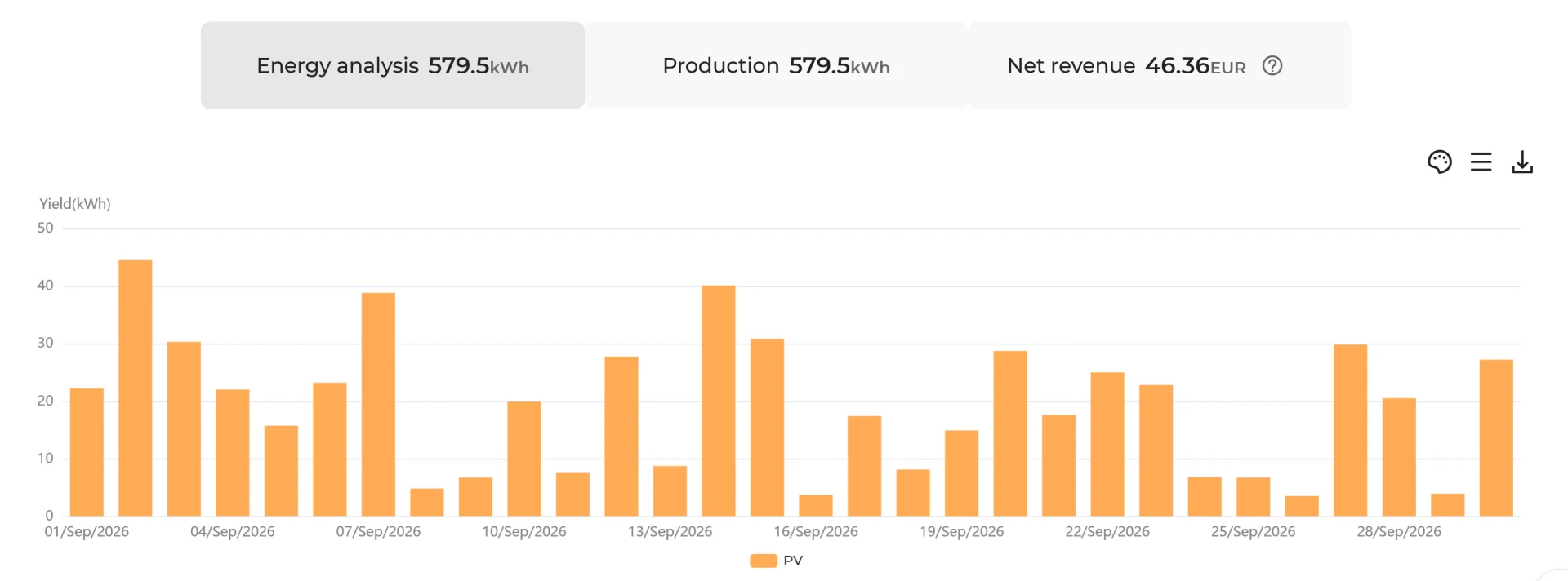Click the '01/Sep/2026' axis label
This screenshot has height=581, width=1568.
(87, 532)
